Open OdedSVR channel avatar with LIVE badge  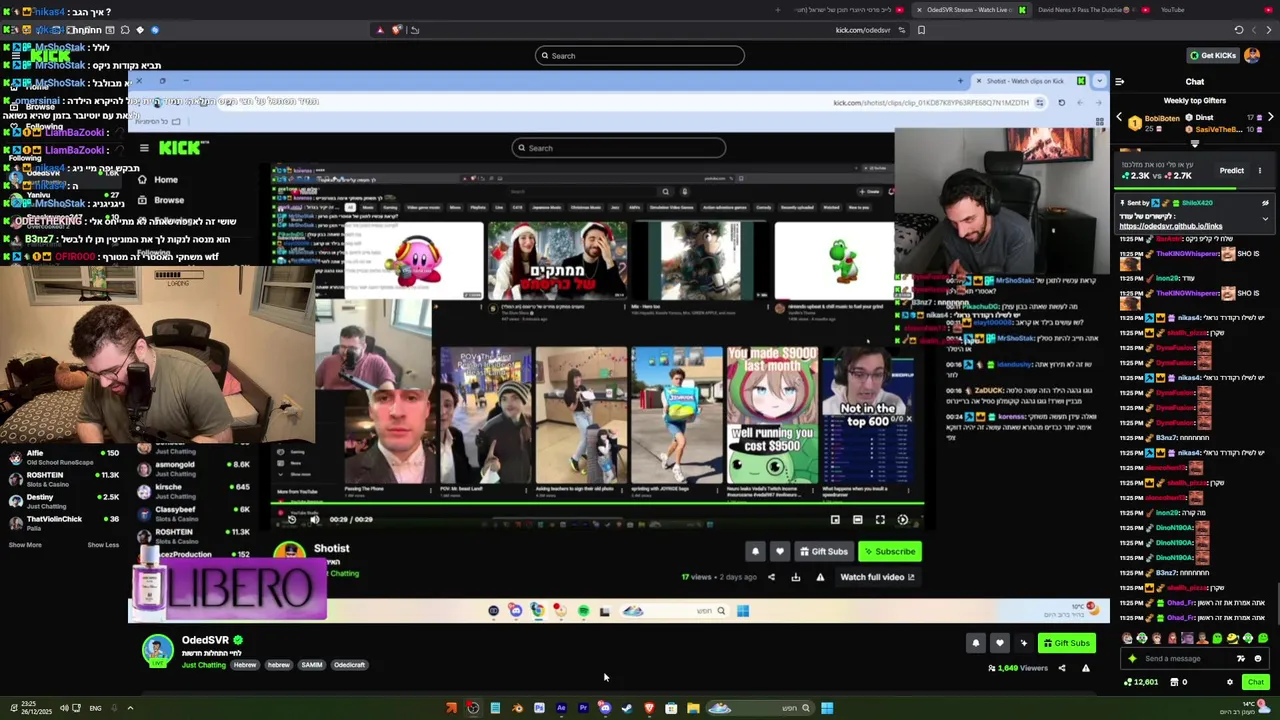coord(157,651)
